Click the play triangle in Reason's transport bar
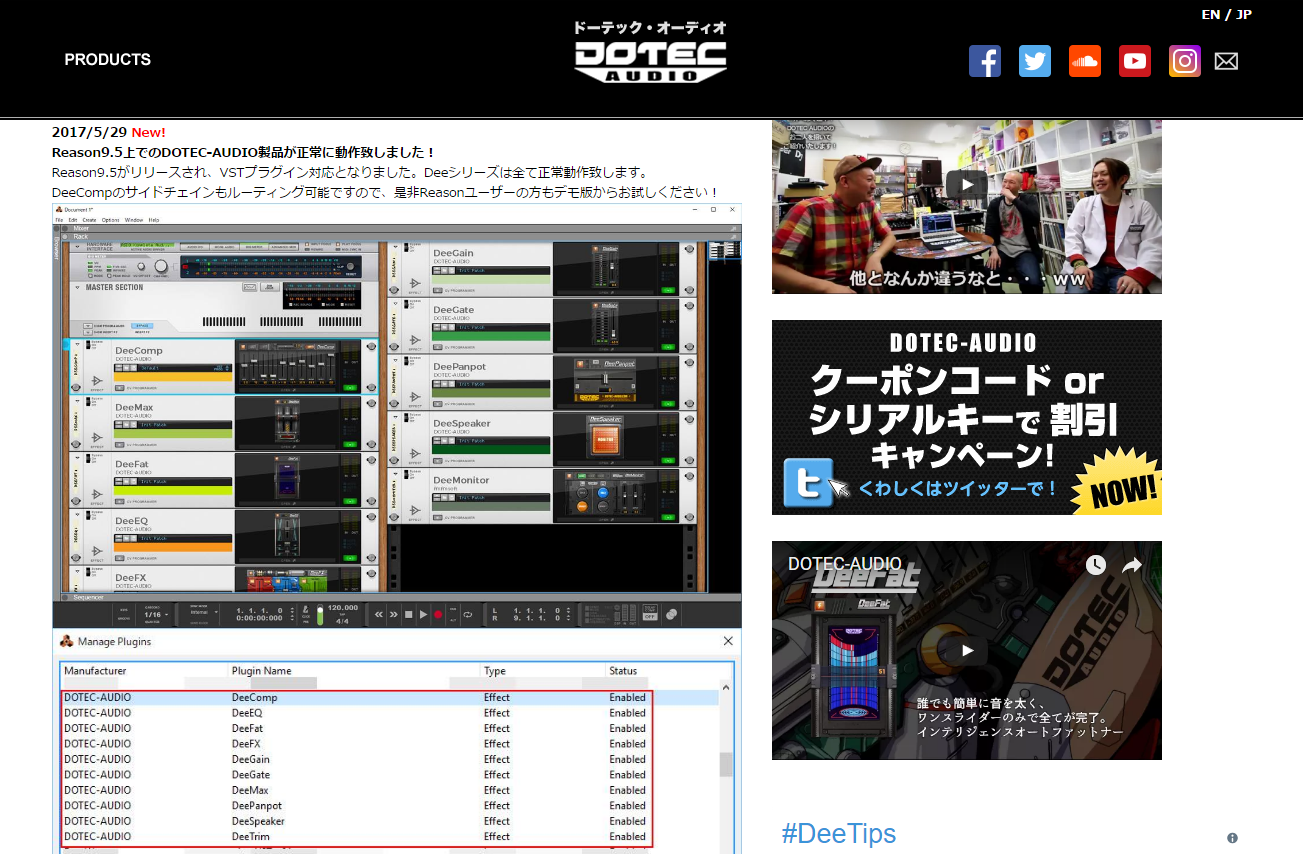The height and width of the screenshot is (854, 1303). click(423, 614)
